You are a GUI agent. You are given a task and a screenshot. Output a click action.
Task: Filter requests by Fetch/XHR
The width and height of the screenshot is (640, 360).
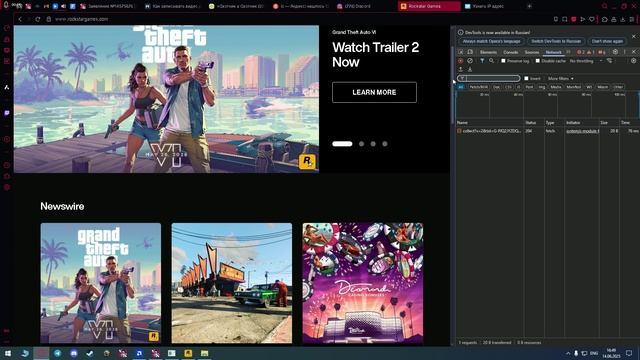coord(478,87)
